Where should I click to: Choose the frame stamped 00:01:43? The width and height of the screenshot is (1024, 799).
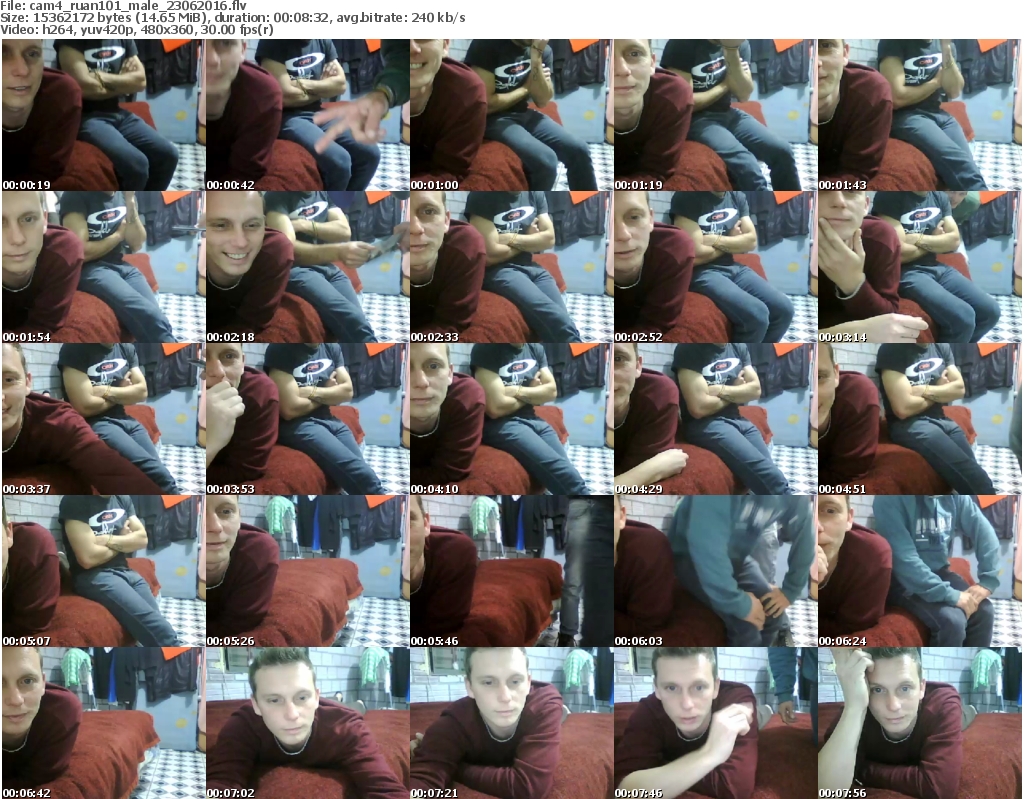click(x=919, y=115)
